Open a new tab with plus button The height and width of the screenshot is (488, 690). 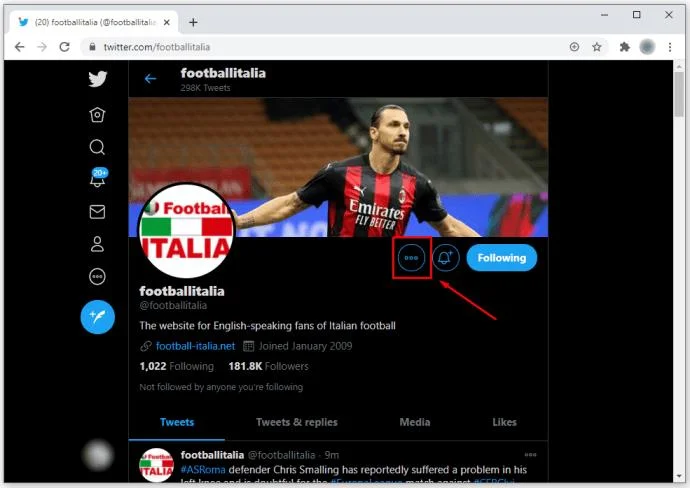(x=193, y=22)
